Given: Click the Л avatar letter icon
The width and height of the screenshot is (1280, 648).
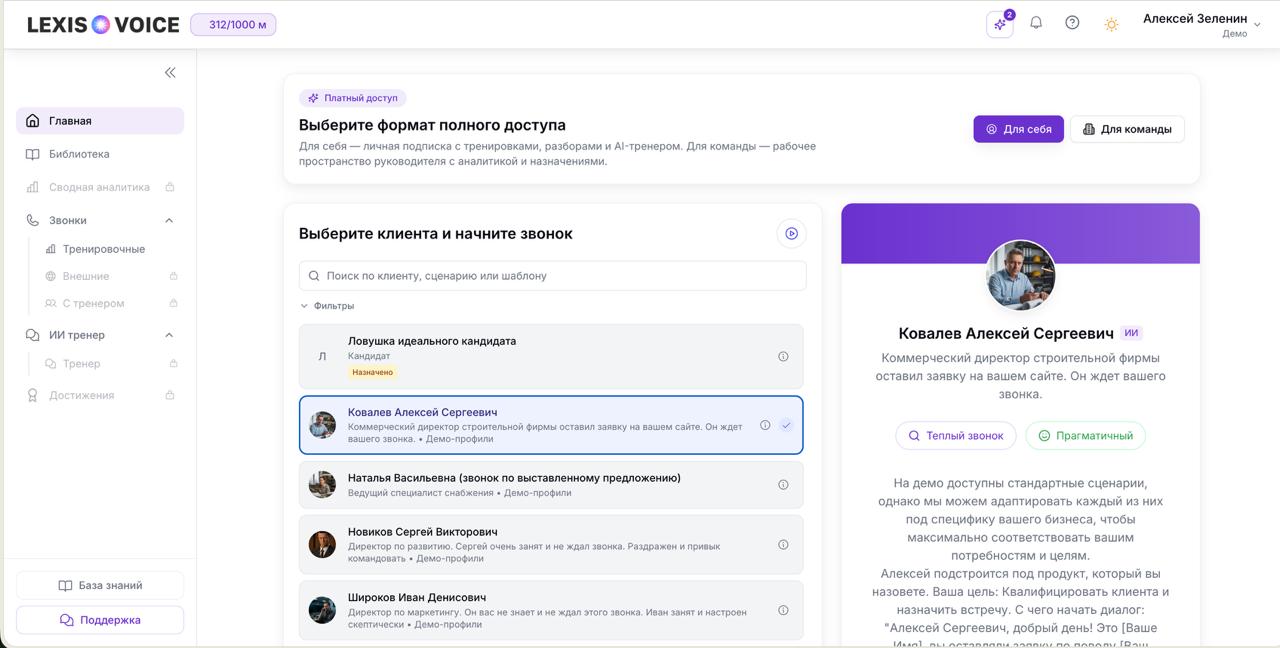Looking at the screenshot, I should [x=322, y=356].
